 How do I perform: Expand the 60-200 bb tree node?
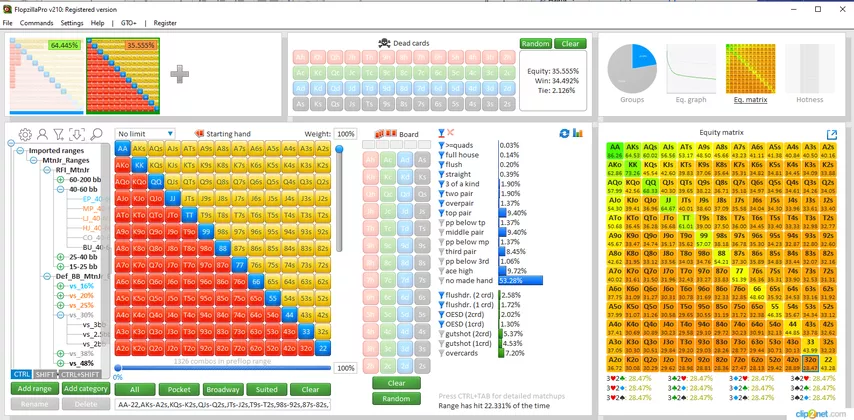point(61,180)
